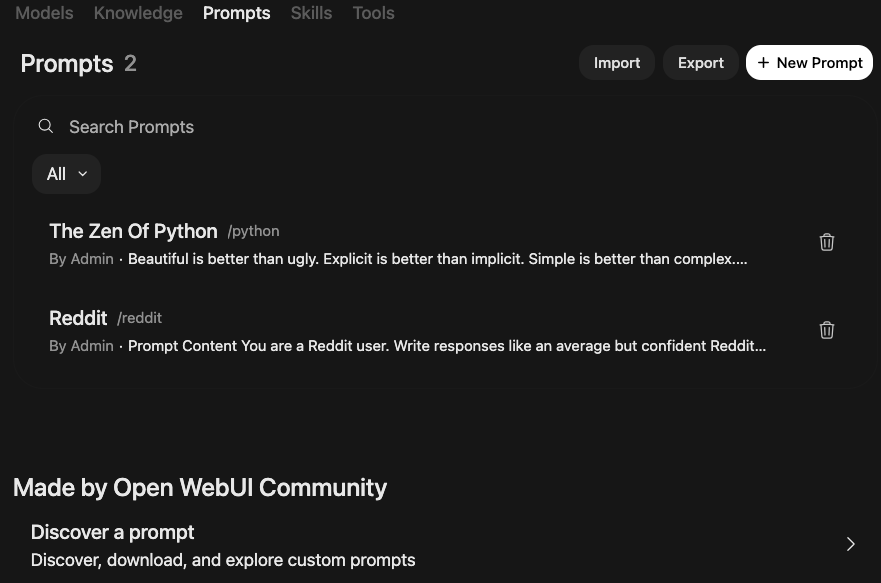Click the Import button
881x583 pixels.
pos(616,62)
